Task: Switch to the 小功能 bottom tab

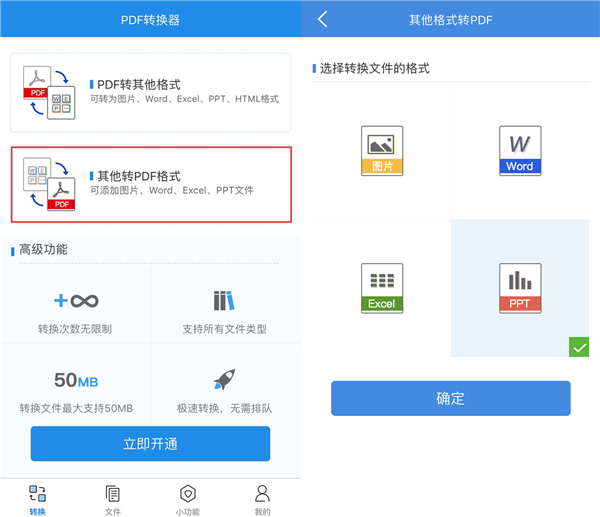Action: tap(188, 501)
